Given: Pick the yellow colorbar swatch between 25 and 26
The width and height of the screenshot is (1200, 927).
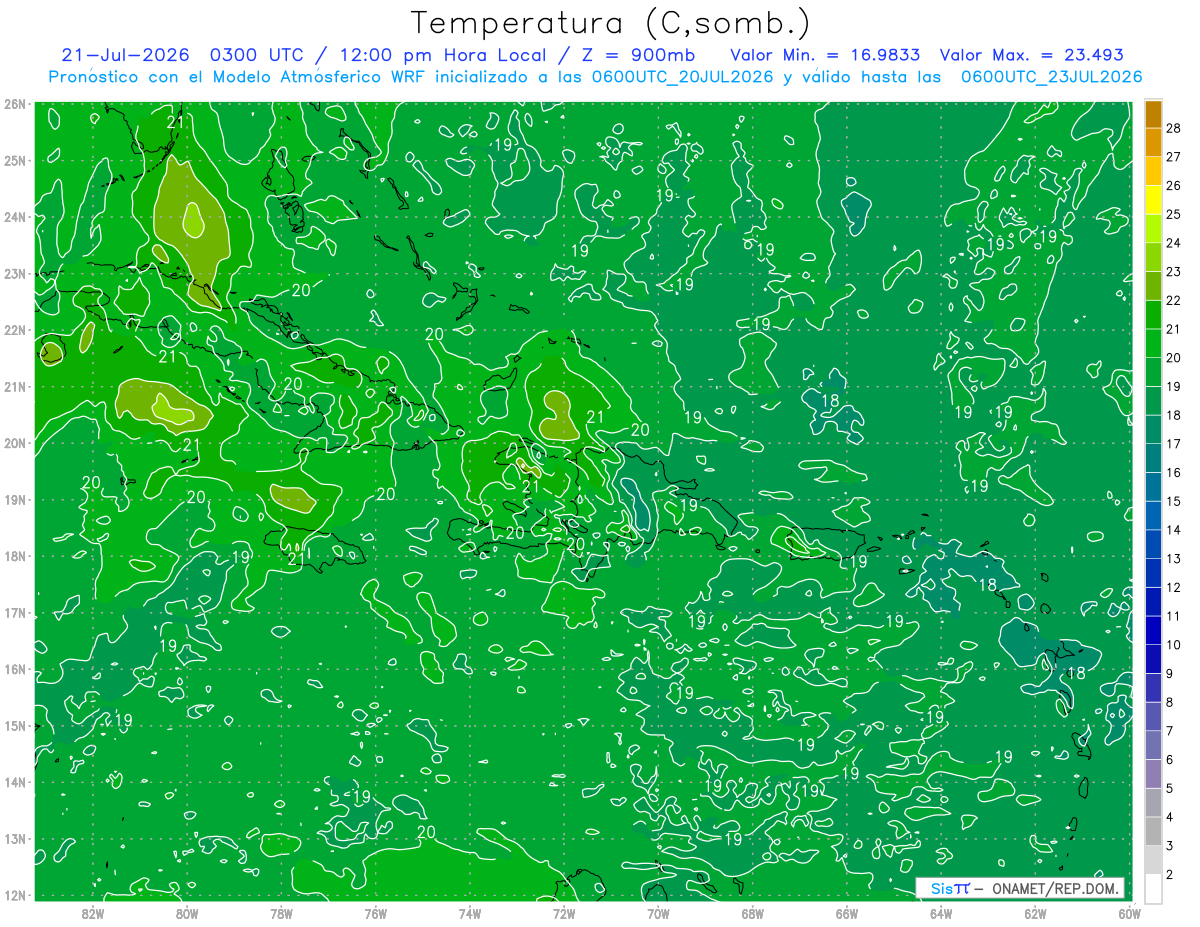Looking at the screenshot, I should [1153, 200].
